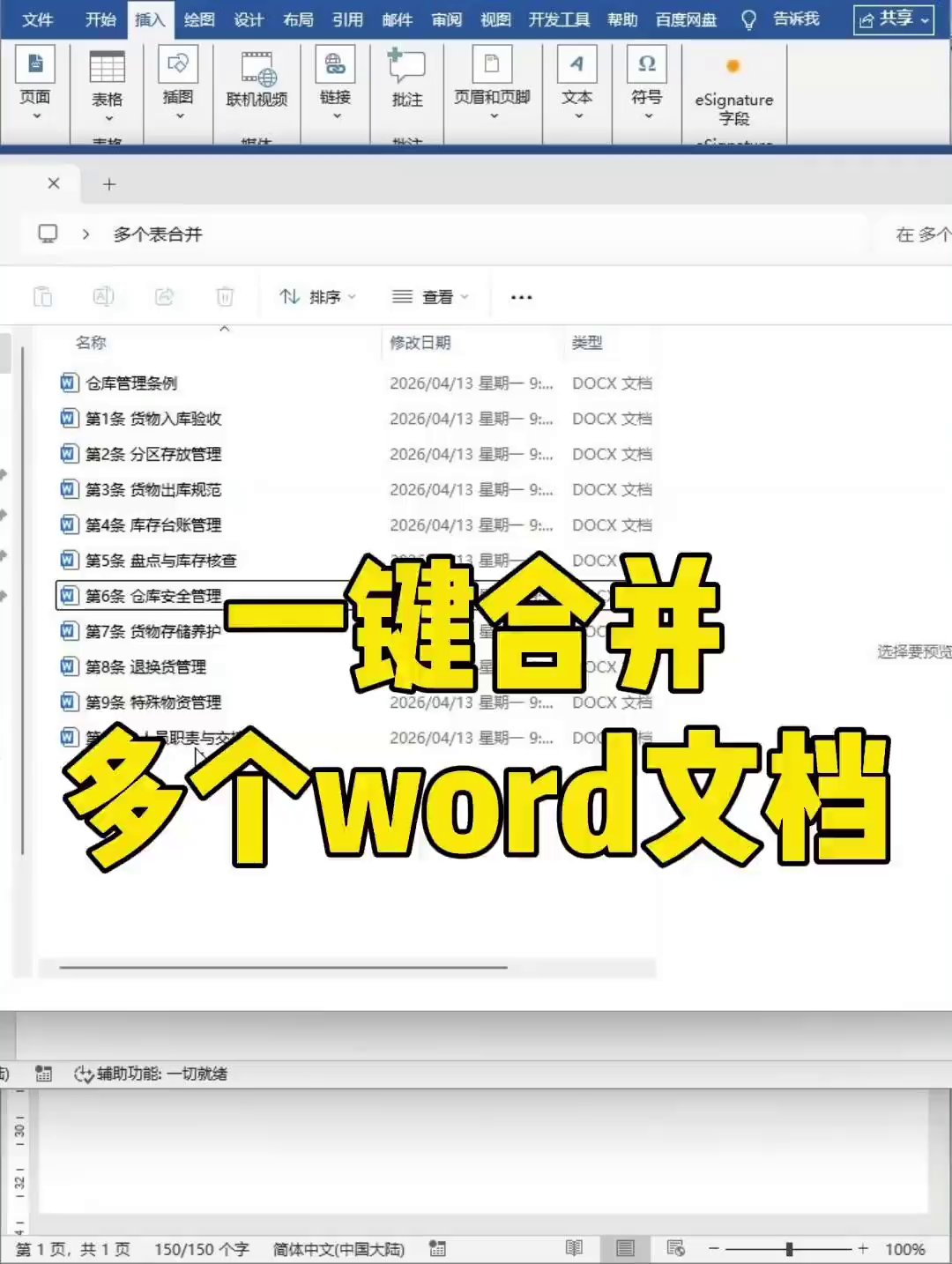This screenshot has width=952, height=1264.
Task: Click the accessibility checker status icon
Action: 84,1074
